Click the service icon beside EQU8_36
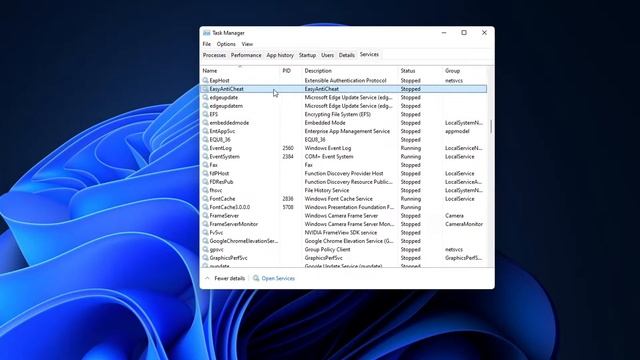 click(x=205, y=140)
